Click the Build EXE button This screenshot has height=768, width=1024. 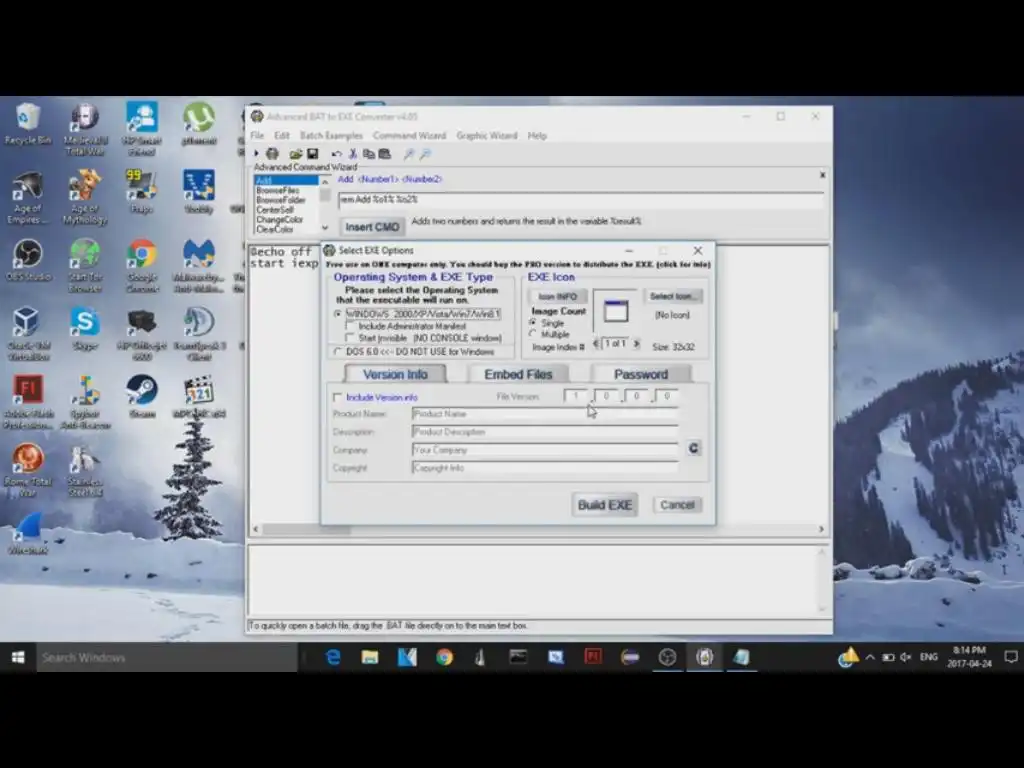(x=605, y=505)
